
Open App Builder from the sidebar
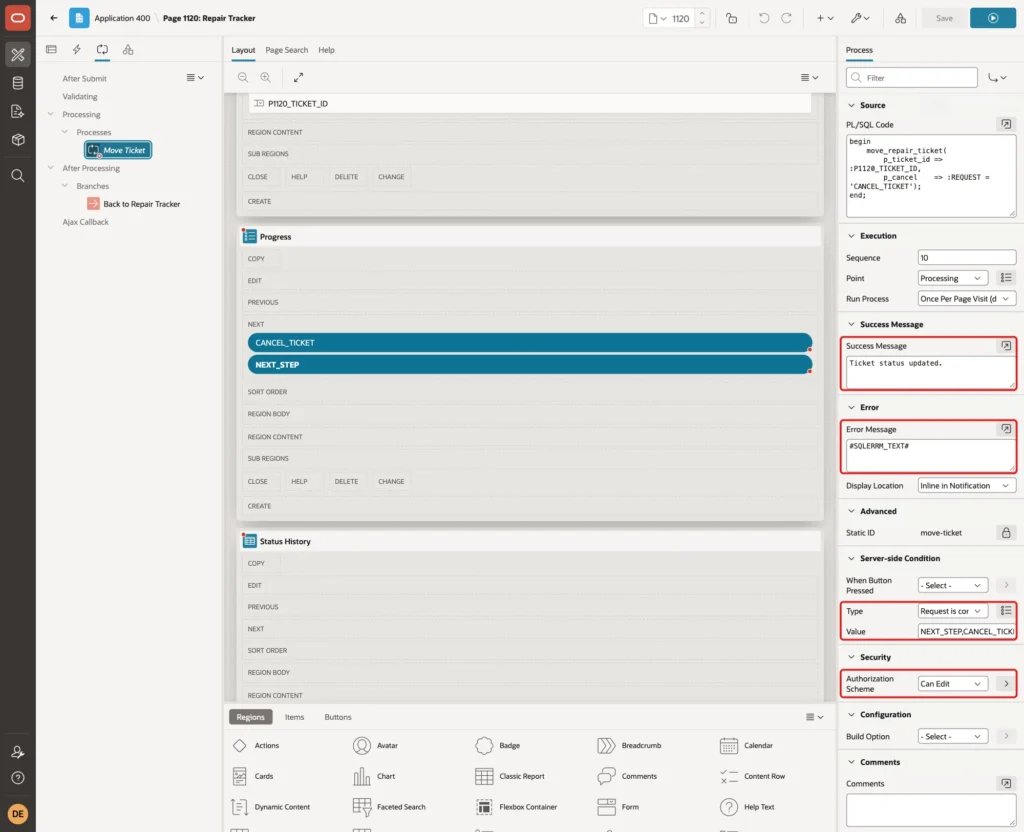click(18, 54)
